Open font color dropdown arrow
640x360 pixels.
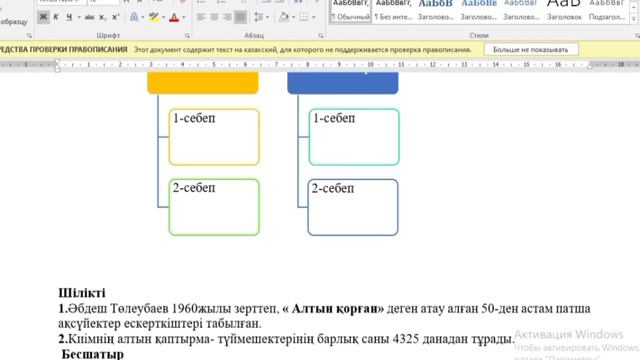[x=184, y=17]
